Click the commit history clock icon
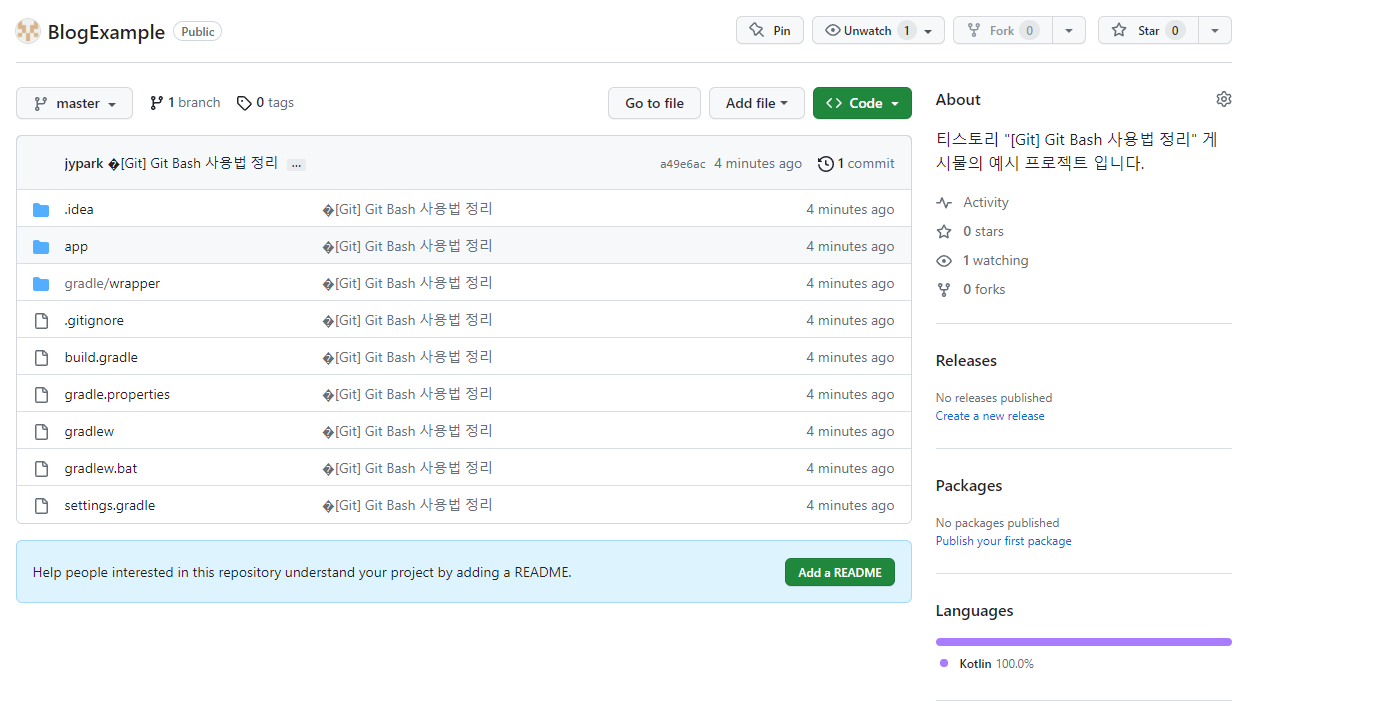This screenshot has height=704, width=1383. [825, 164]
